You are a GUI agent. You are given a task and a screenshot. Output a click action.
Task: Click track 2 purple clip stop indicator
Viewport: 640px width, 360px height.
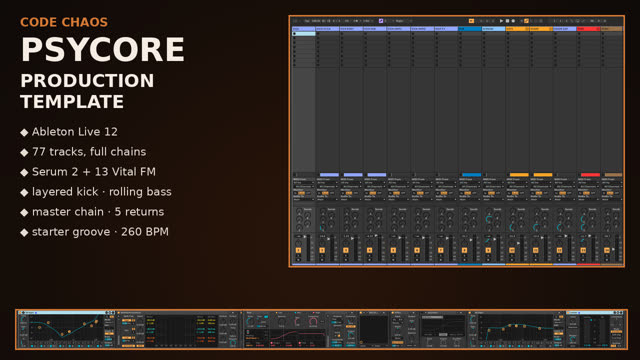[329, 175]
